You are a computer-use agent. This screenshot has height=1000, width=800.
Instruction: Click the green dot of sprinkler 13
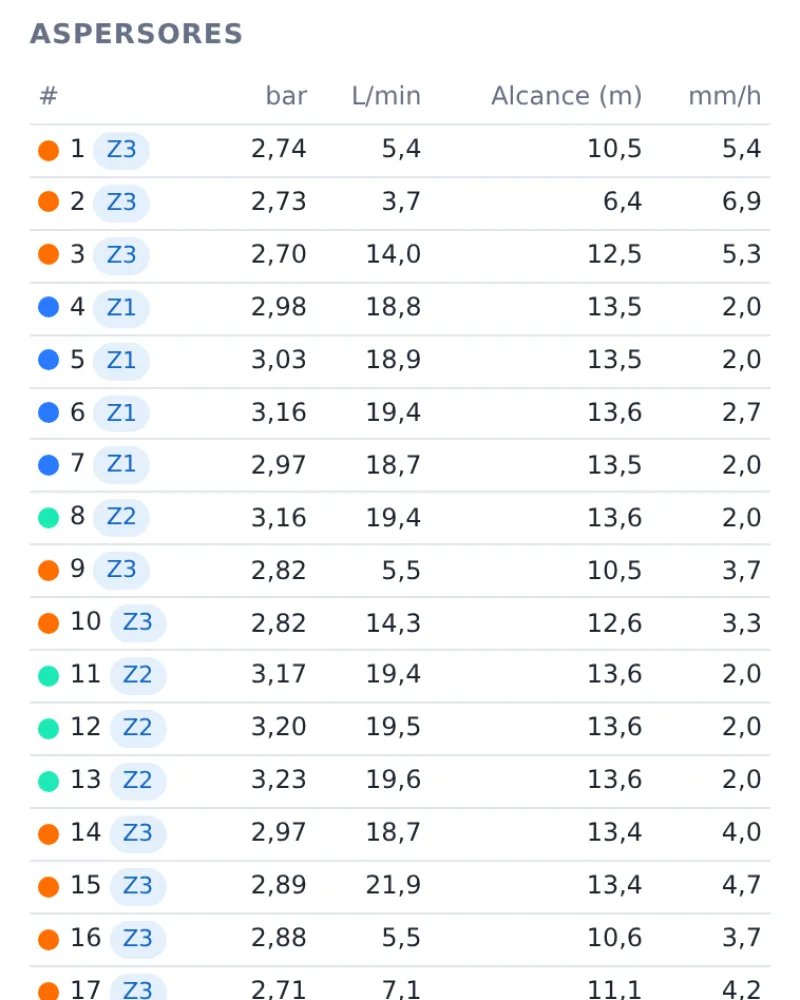(x=48, y=781)
